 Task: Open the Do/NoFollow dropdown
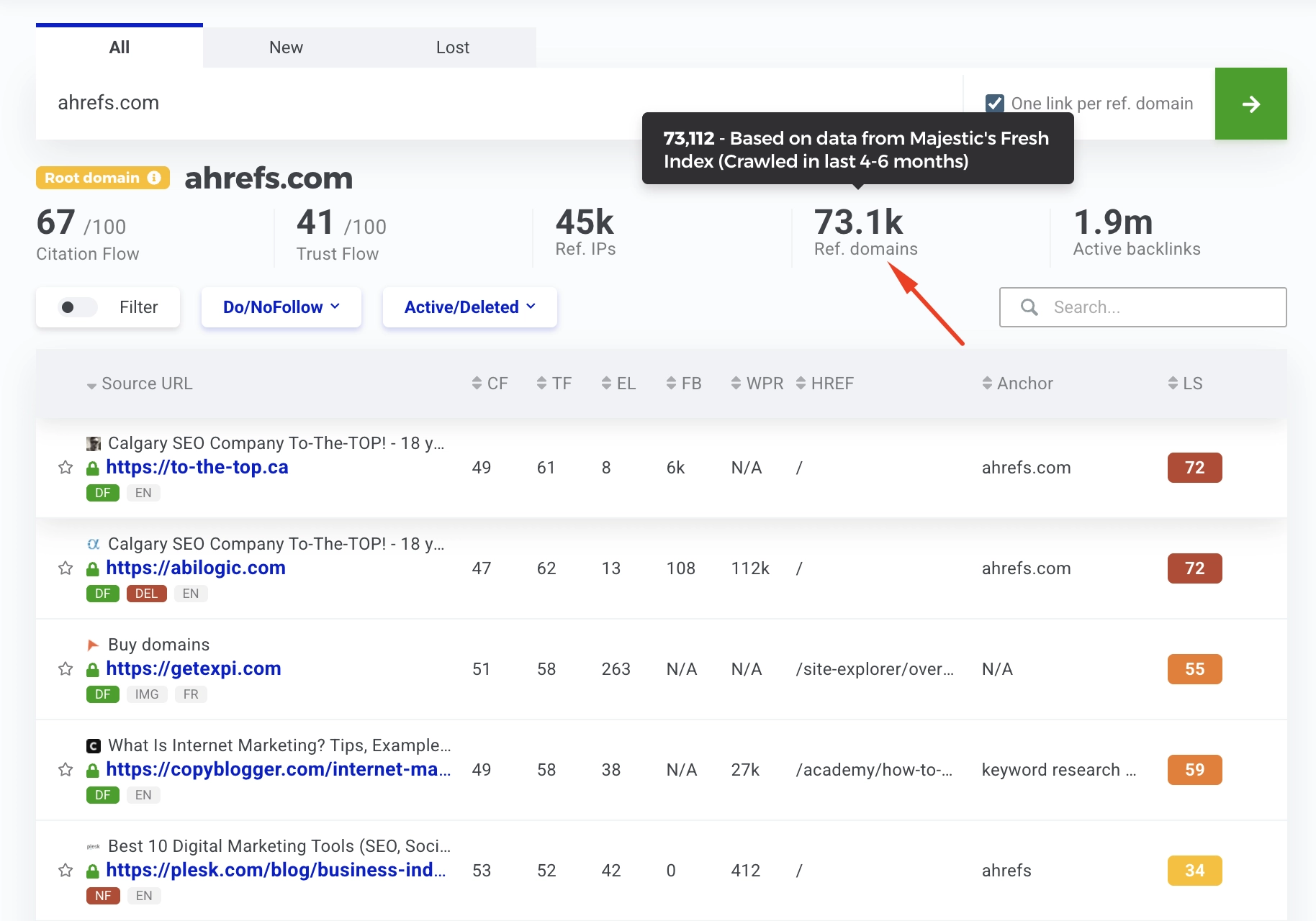(281, 307)
